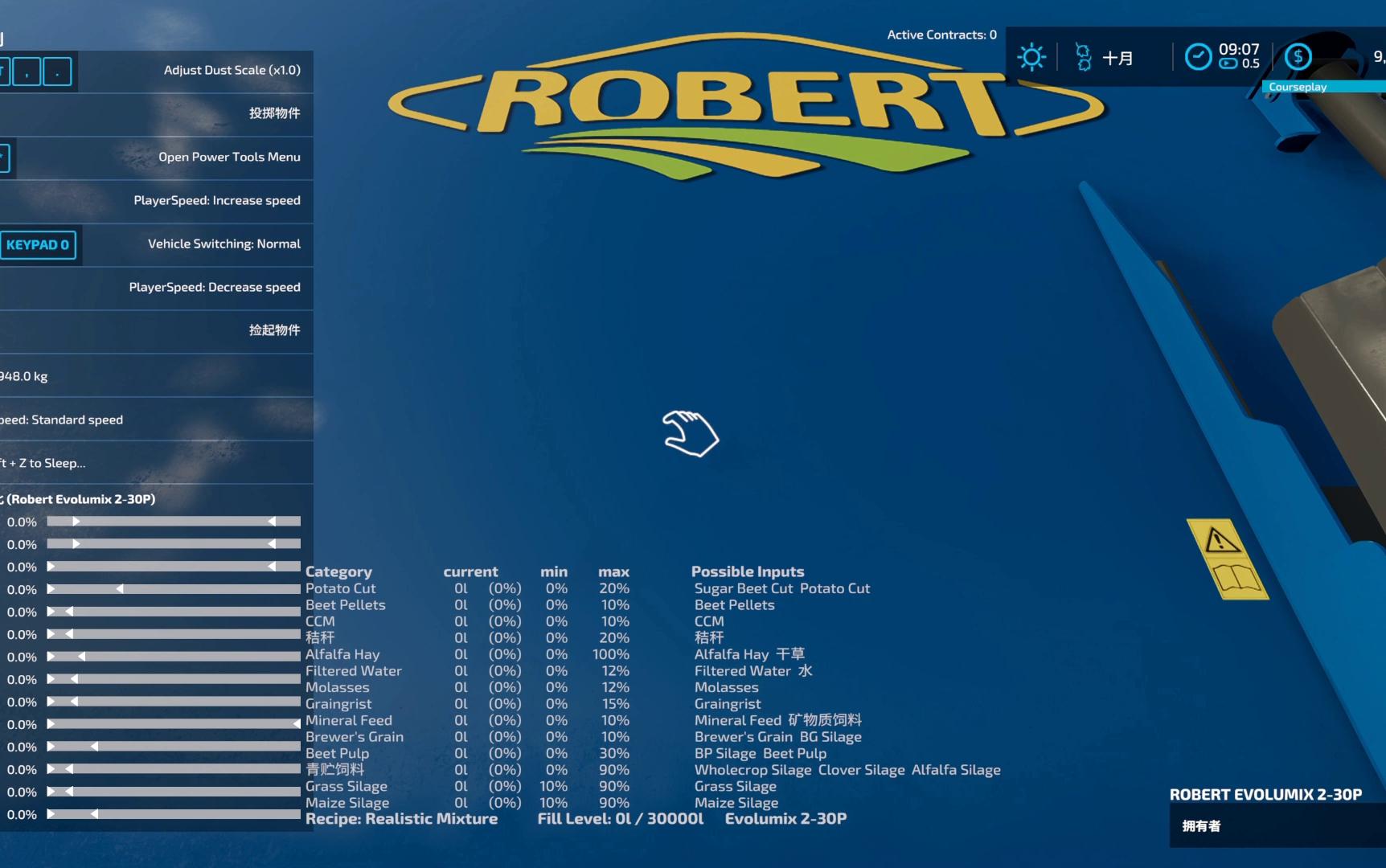Click the max column header
Screen dimensions: 1386x868
point(613,571)
